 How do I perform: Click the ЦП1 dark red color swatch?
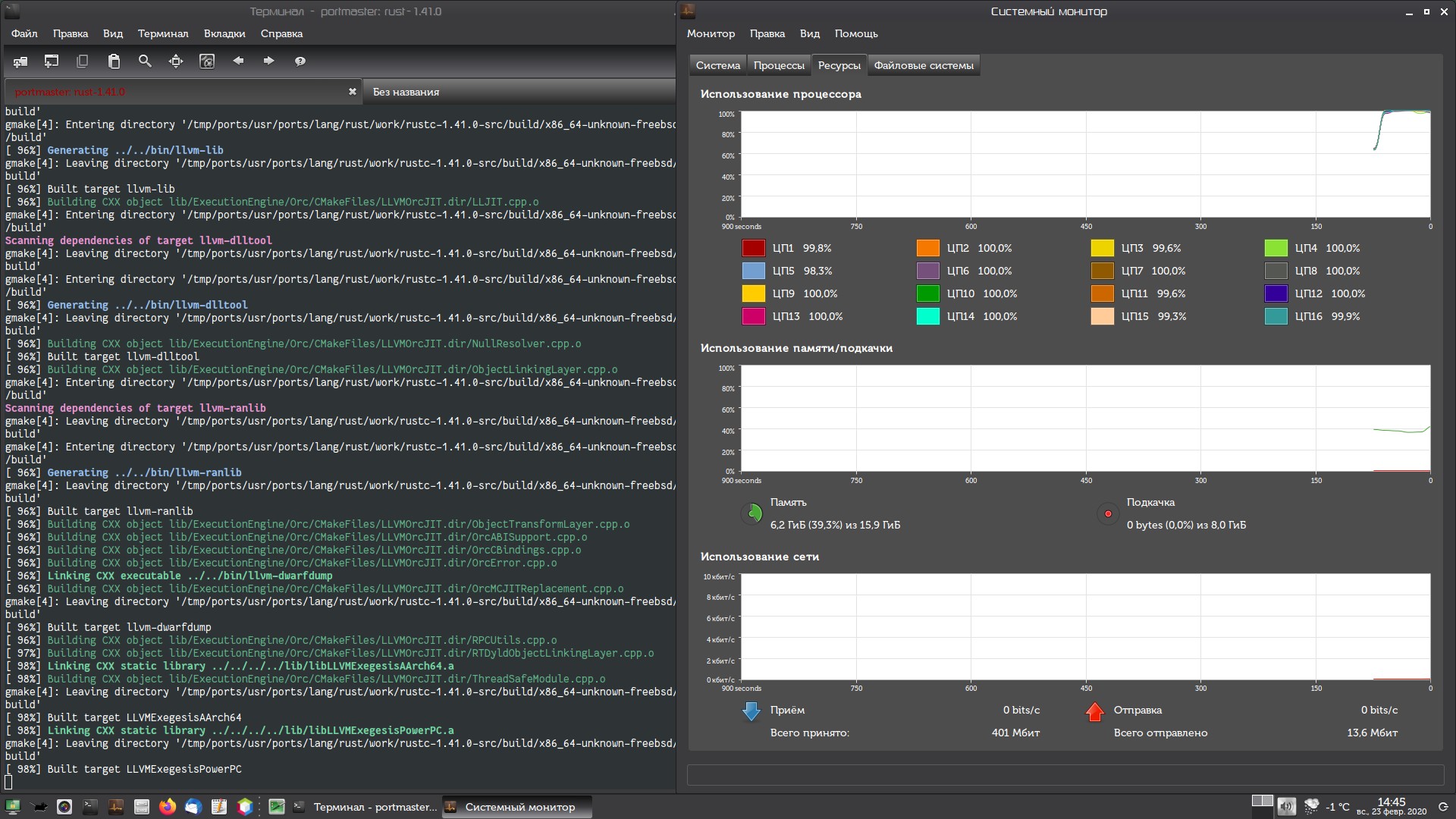[753, 248]
